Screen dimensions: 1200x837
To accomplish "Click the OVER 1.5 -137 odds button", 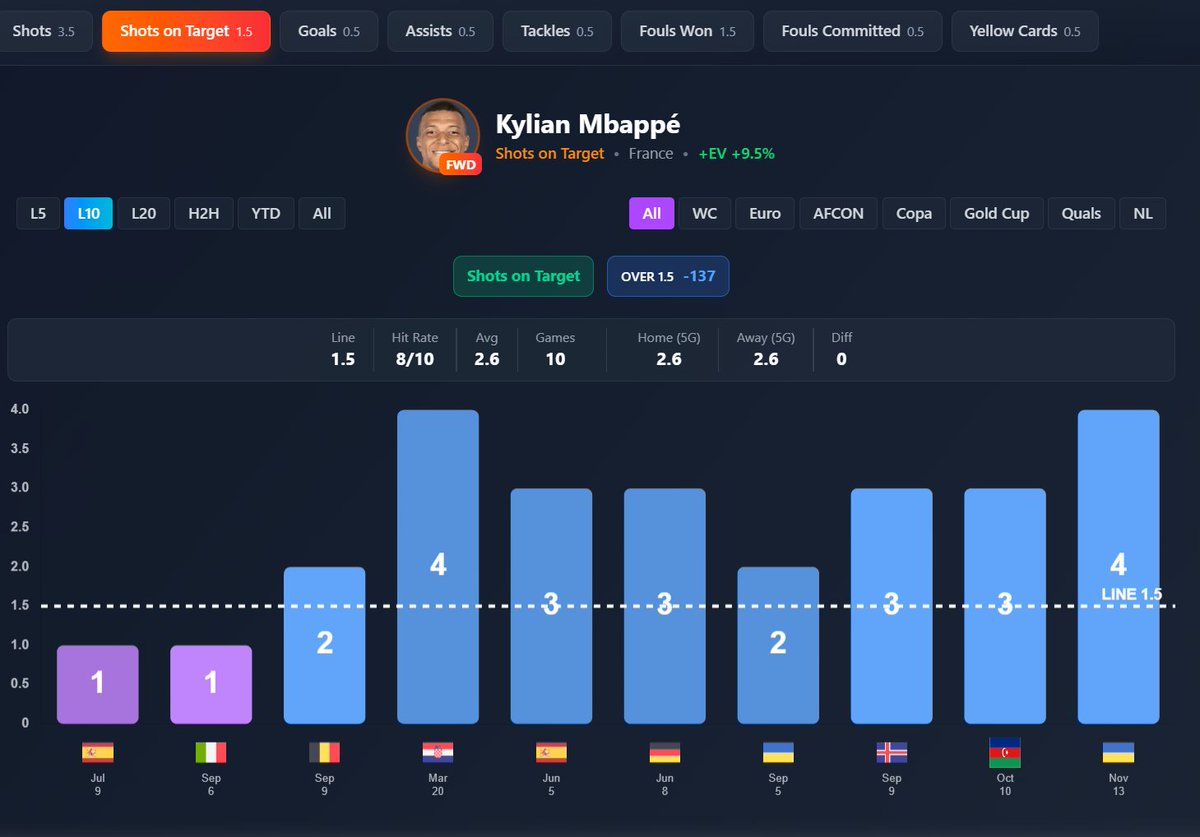I will [x=668, y=276].
